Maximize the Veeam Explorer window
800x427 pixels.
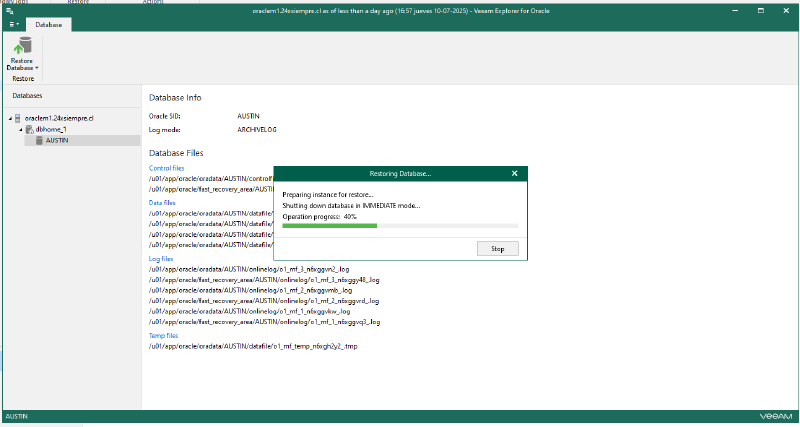(x=761, y=11)
